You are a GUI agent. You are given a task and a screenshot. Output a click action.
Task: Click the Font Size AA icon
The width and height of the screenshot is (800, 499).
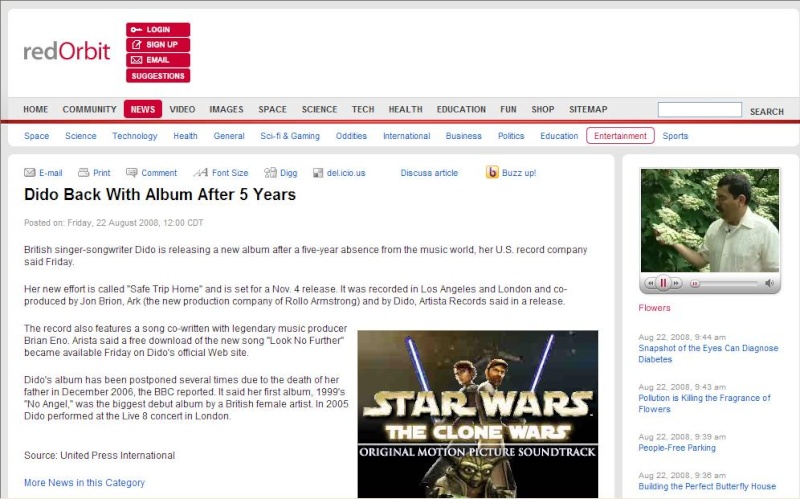(x=201, y=173)
